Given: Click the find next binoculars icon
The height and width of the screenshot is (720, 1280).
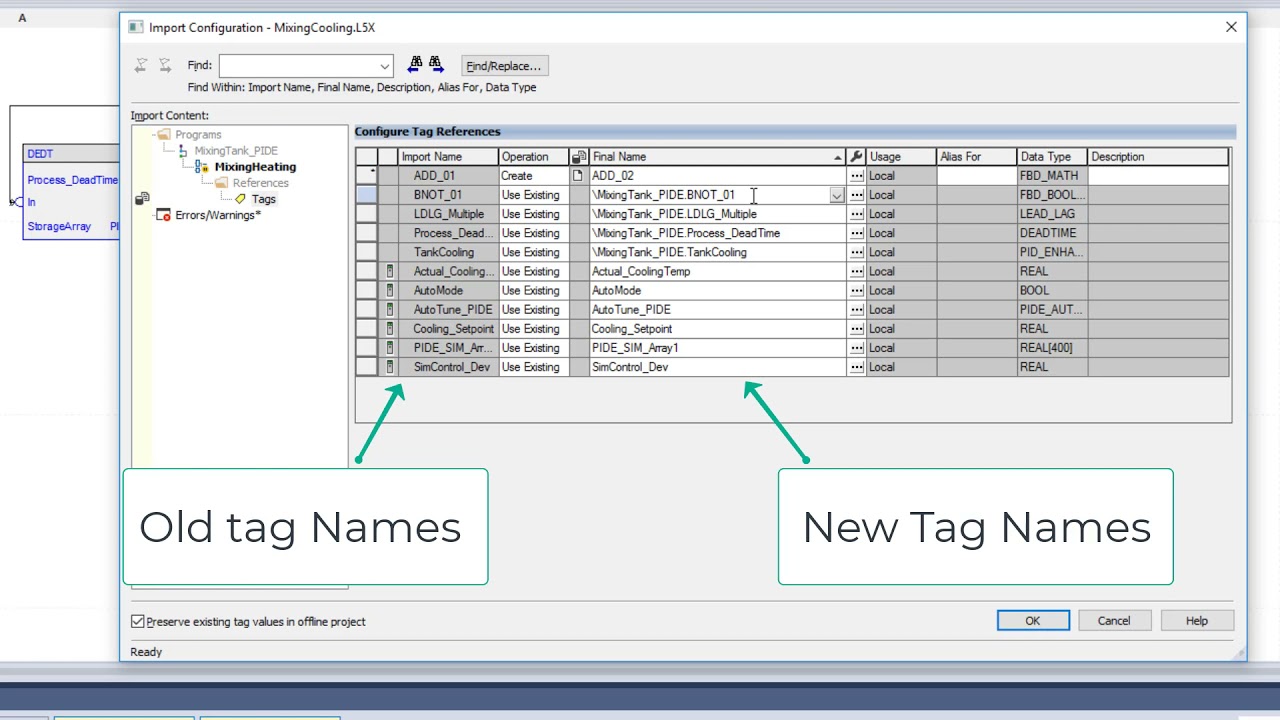Looking at the screenshot, I should tap(436, 64).
